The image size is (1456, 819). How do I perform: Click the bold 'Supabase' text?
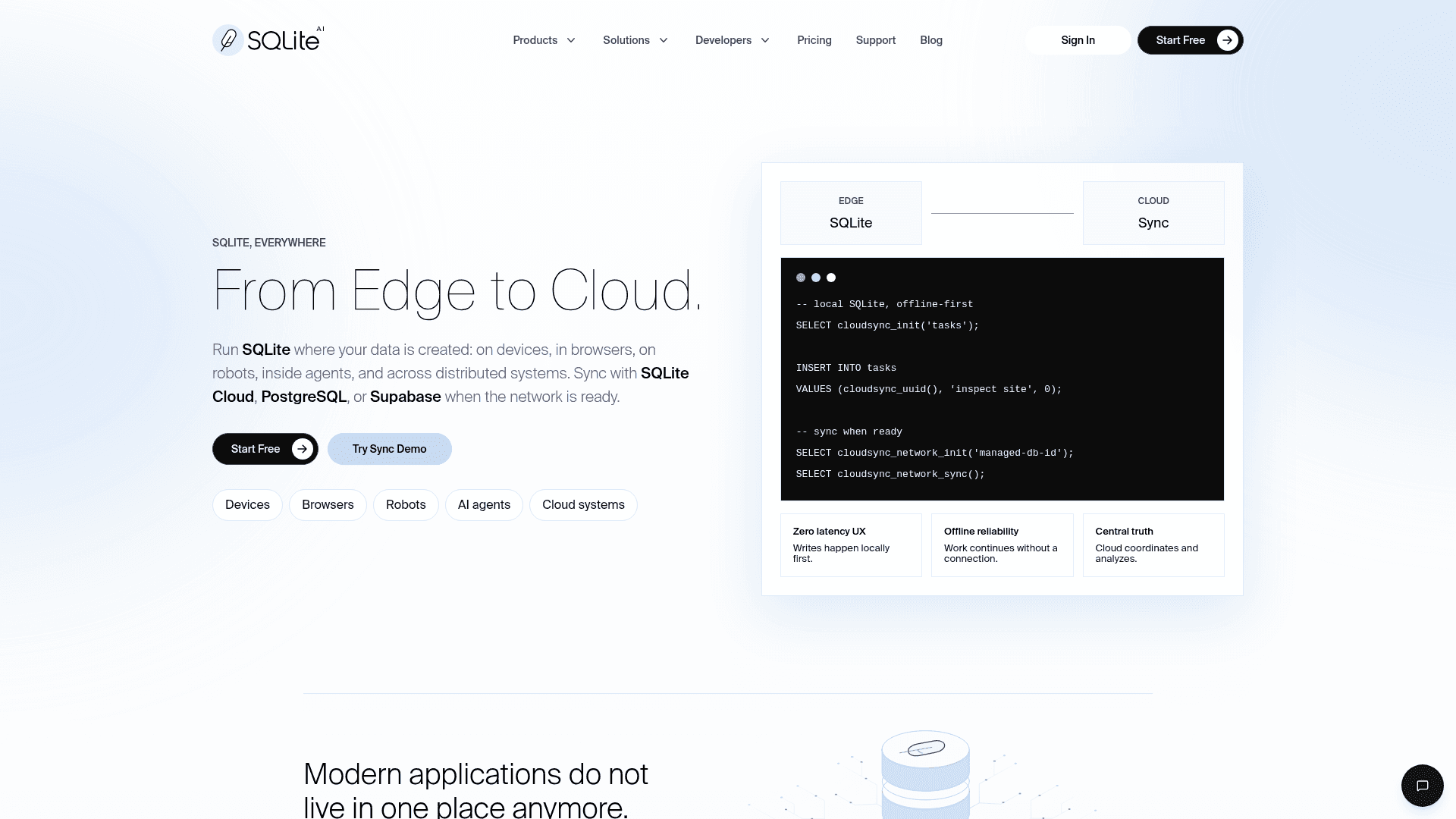coord(406,397)
